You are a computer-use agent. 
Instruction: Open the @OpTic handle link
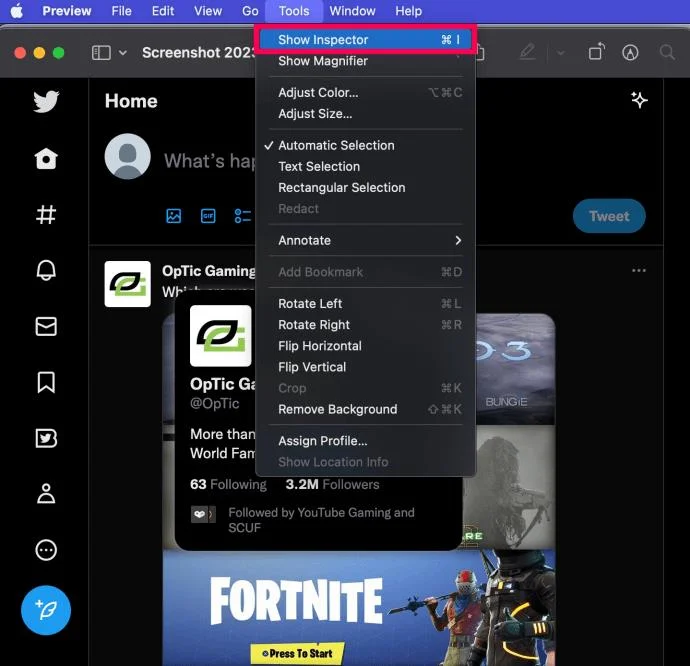[215, 403]
